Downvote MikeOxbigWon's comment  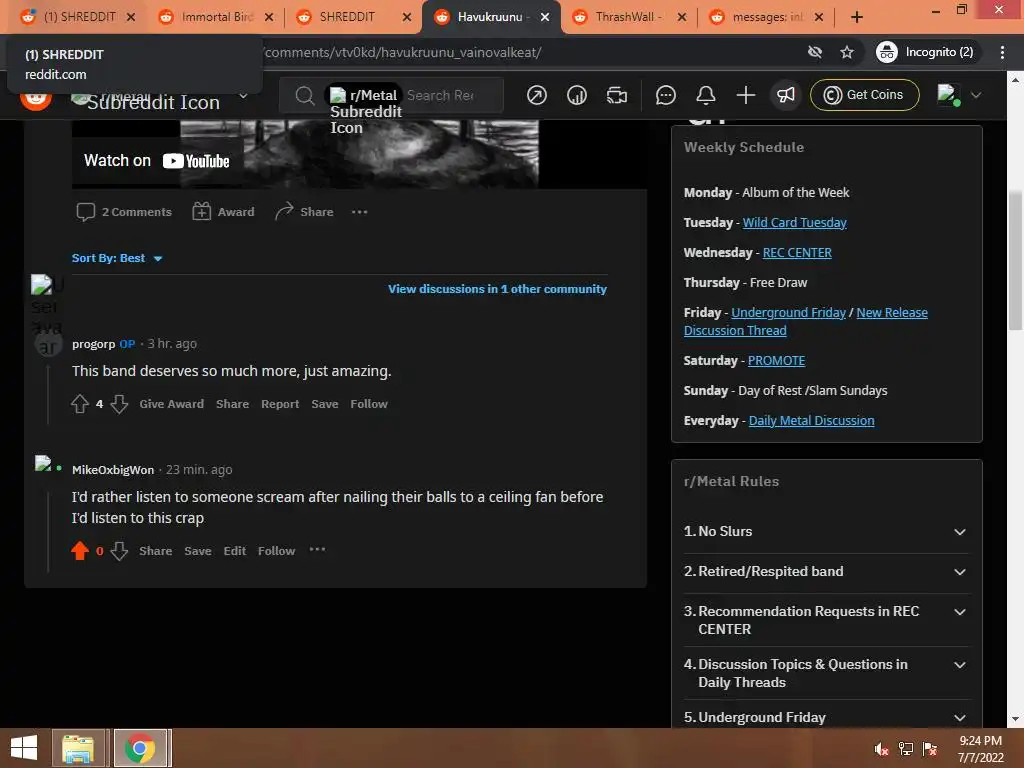click(119, 551)
